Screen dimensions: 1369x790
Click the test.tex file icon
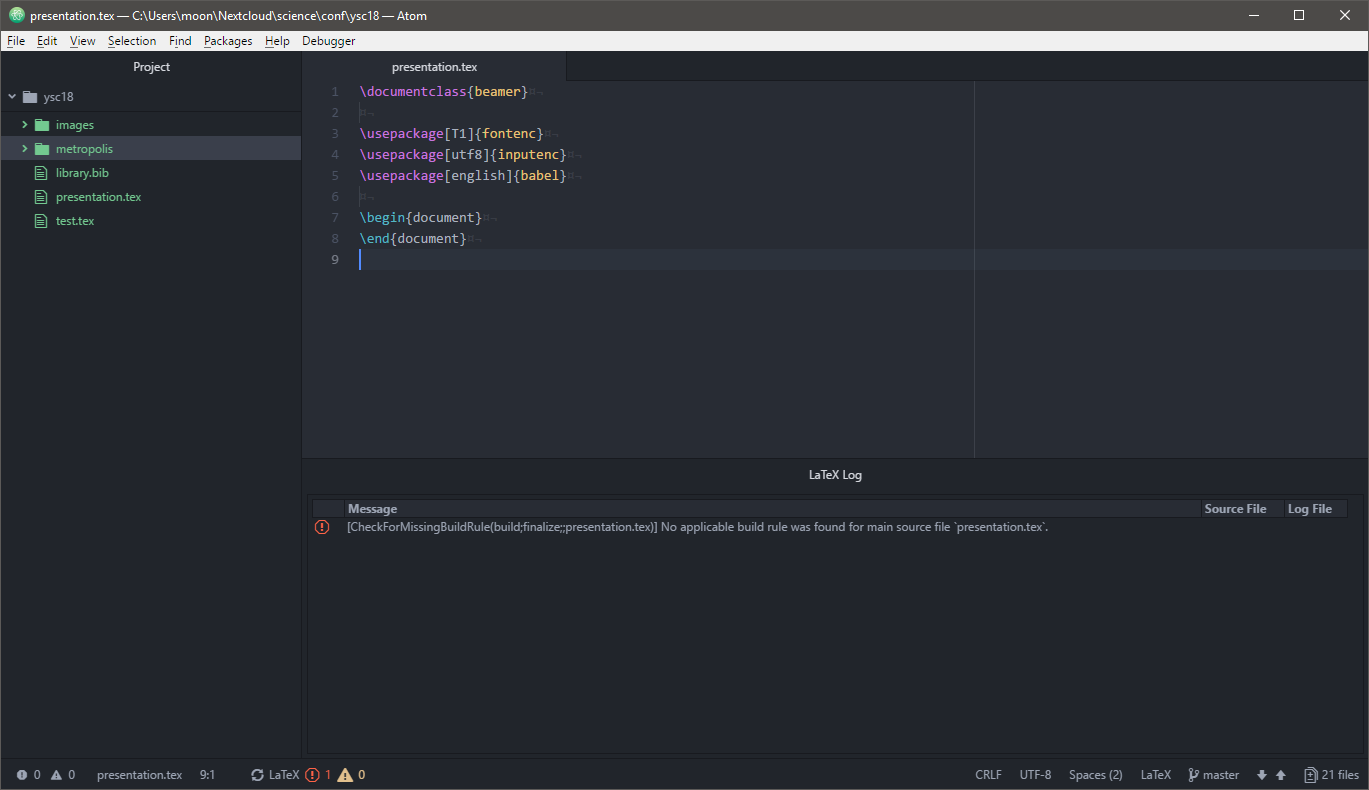[x=41, y=221]
